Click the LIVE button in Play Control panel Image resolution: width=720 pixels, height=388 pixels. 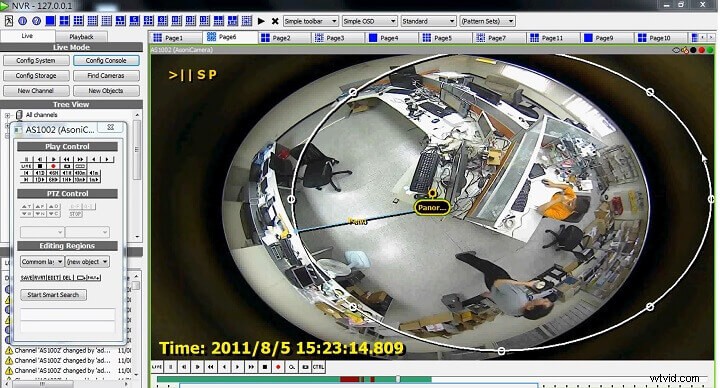(26, 166)
